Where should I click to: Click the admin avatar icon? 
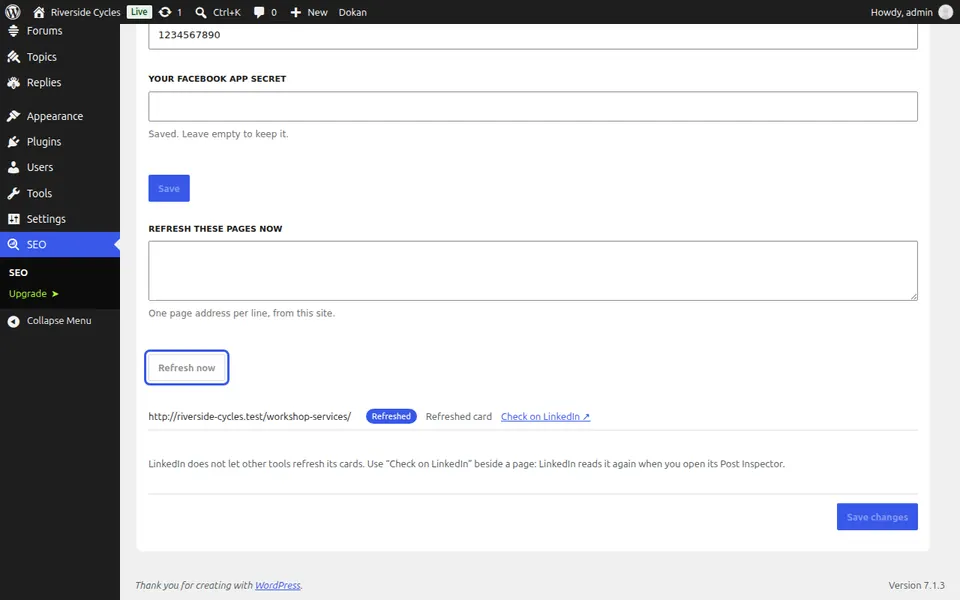[945, 12]
